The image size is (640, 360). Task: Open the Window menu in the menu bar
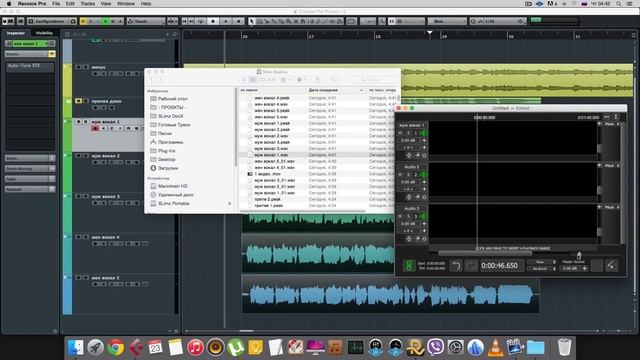click(x=126, y=4)
